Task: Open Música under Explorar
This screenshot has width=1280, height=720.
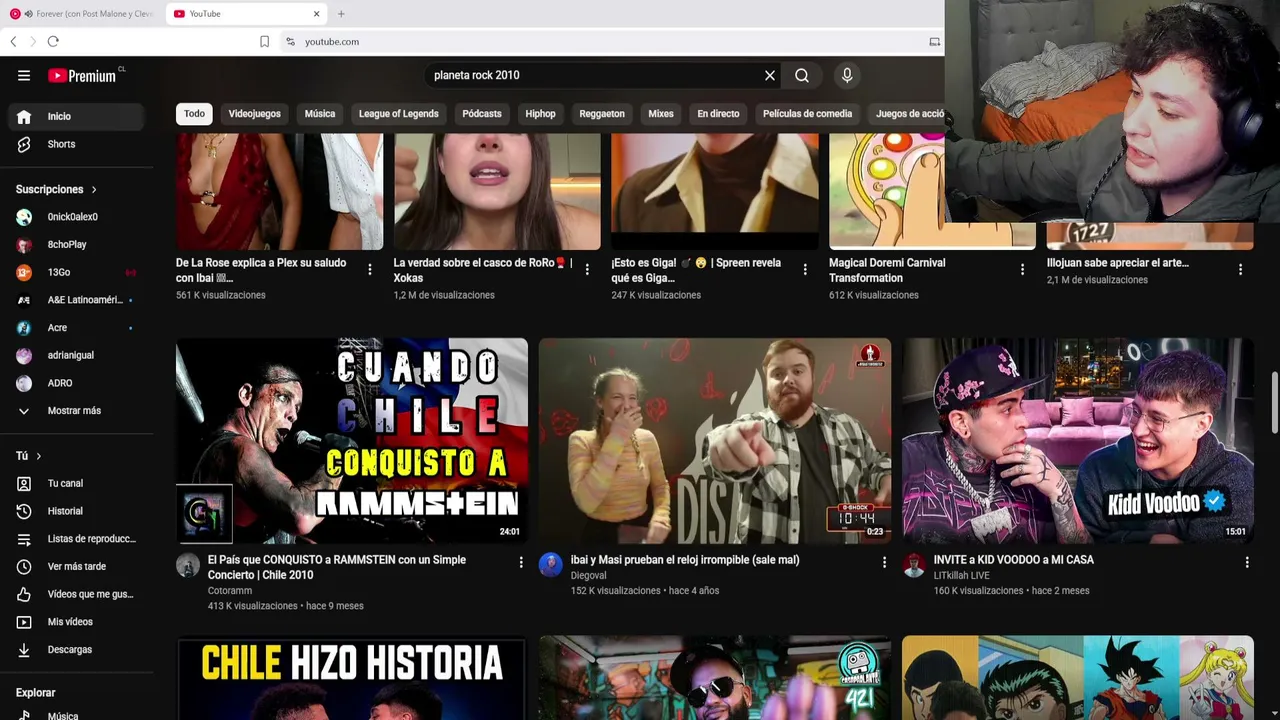Action: coord(77,714)
